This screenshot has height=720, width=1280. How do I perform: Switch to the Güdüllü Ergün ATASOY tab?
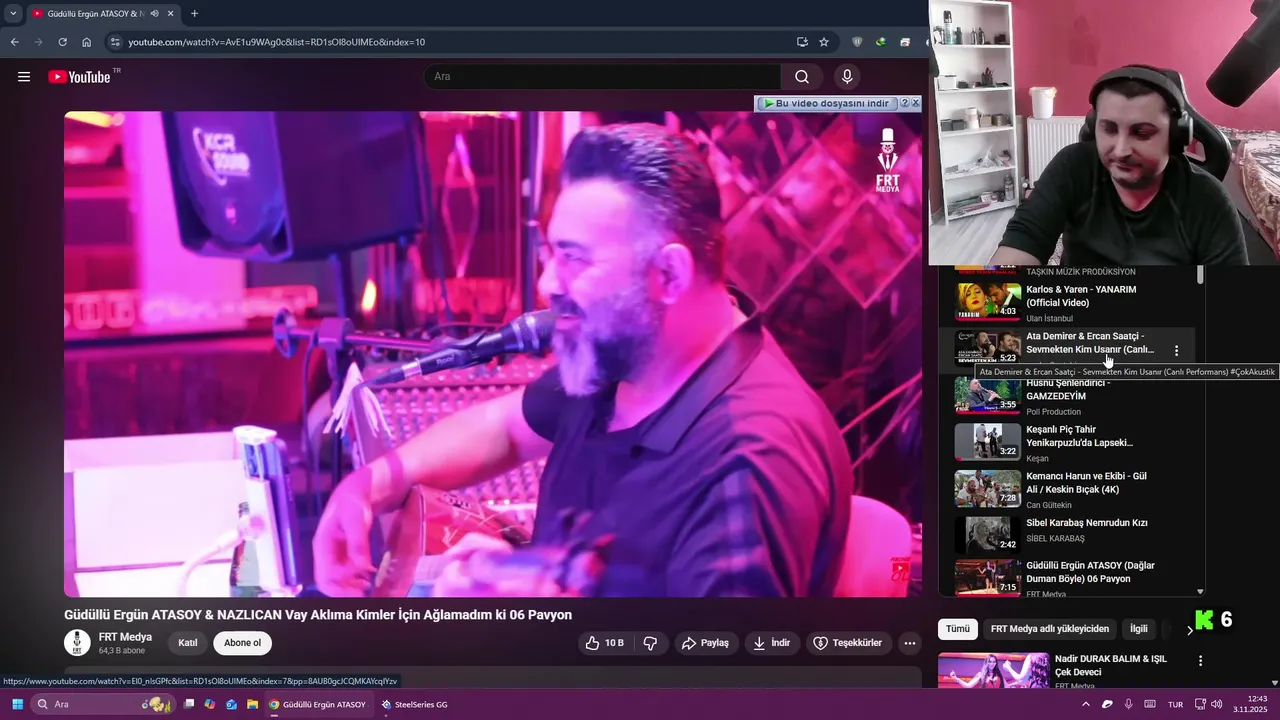tap(104, 14)
